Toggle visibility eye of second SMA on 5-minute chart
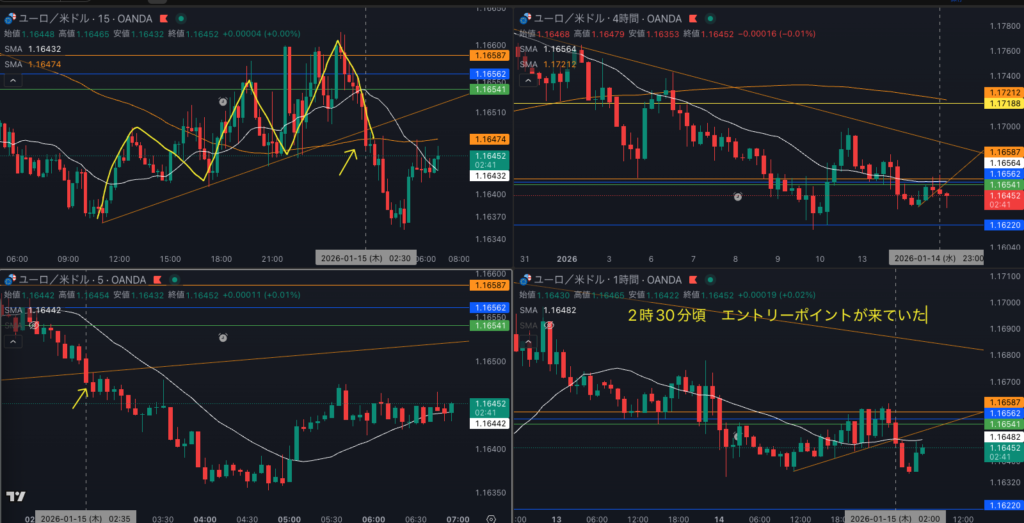This screenshot has width=1024, height=523. (35, 325)
